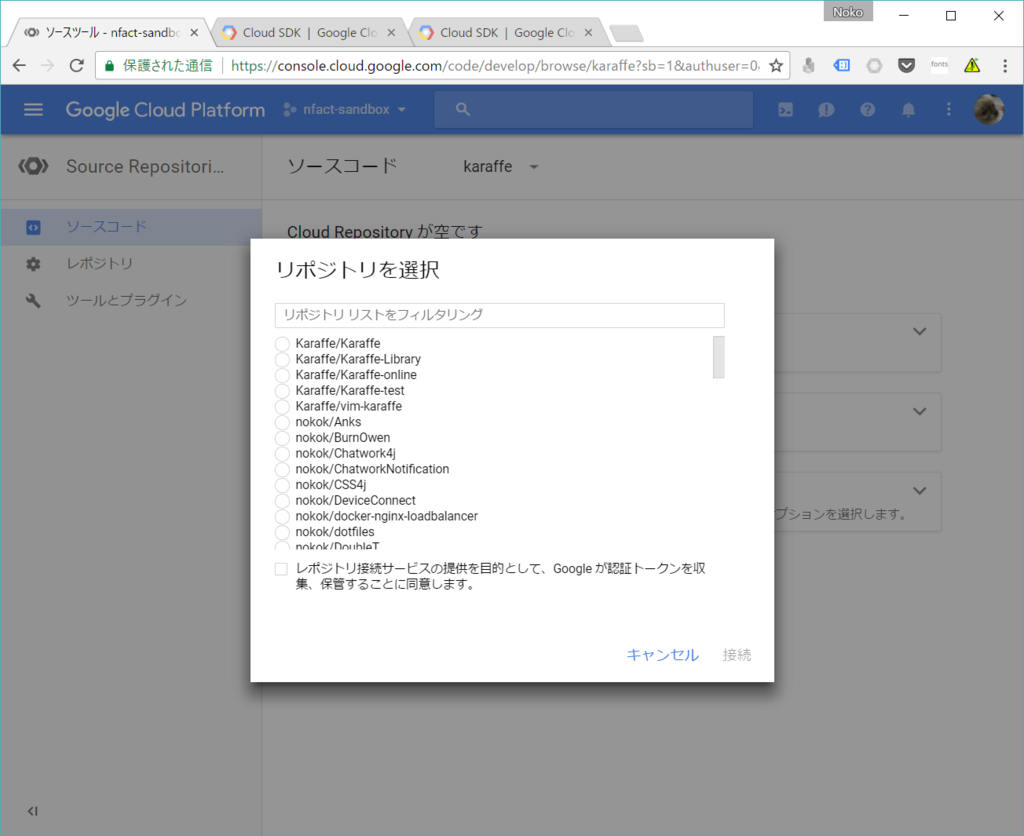1024x836 pixels.
Task: Click the yellow warning extension icon
Action: 972,65
